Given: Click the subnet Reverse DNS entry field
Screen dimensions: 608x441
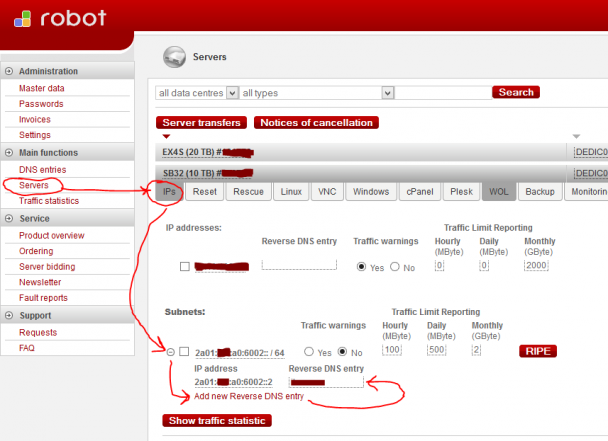Looking at the screenshot, I should [326, 382].
